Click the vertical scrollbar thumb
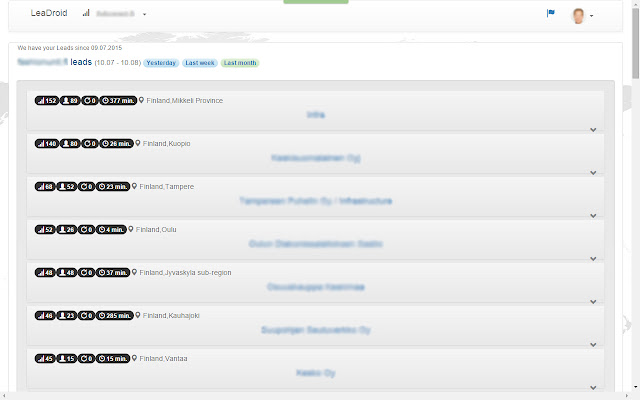640x400 pixels. coord(636,43)
